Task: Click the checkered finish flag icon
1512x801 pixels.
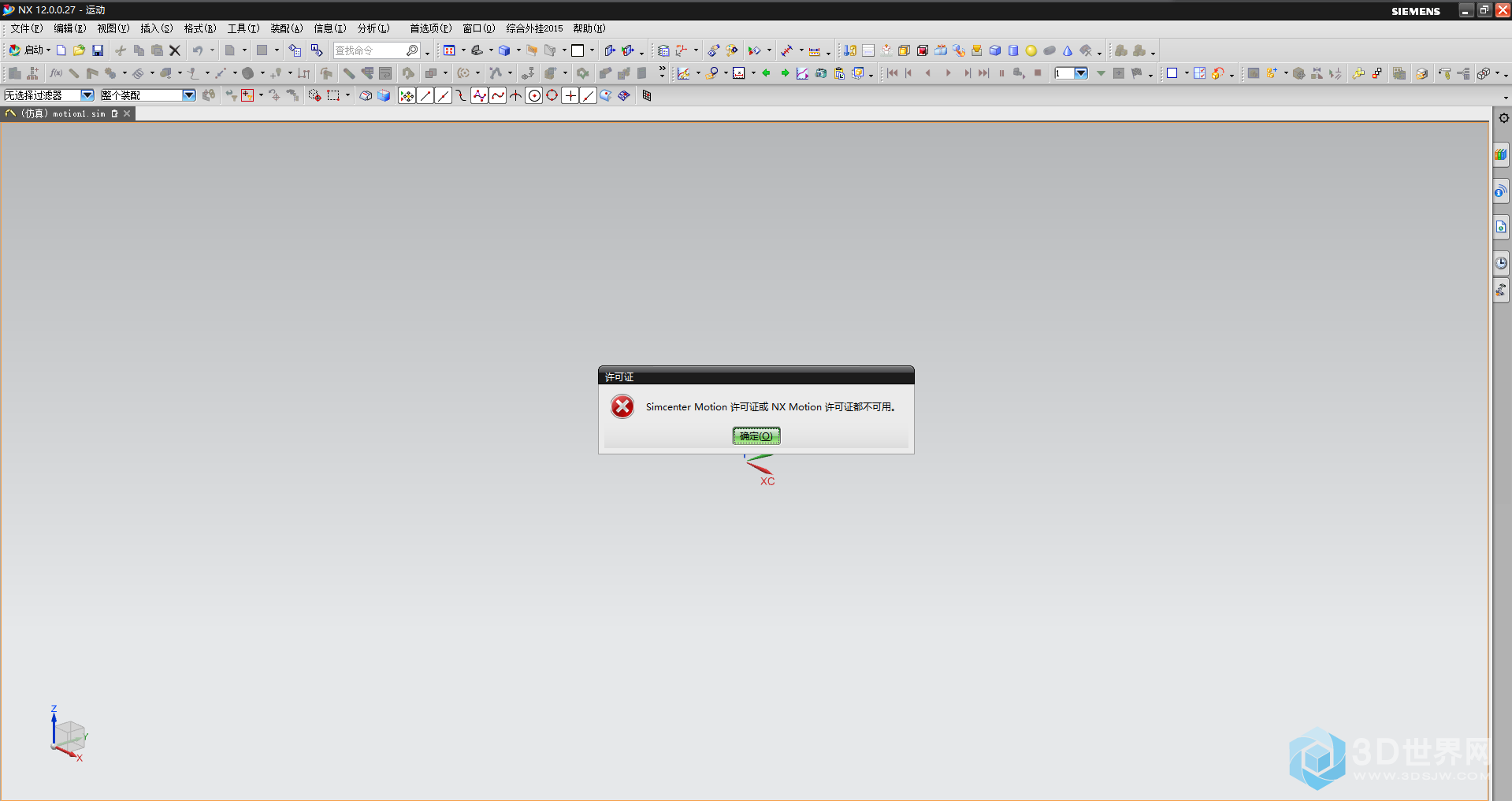Action: pyautogui.click(x=1137, y=73)
